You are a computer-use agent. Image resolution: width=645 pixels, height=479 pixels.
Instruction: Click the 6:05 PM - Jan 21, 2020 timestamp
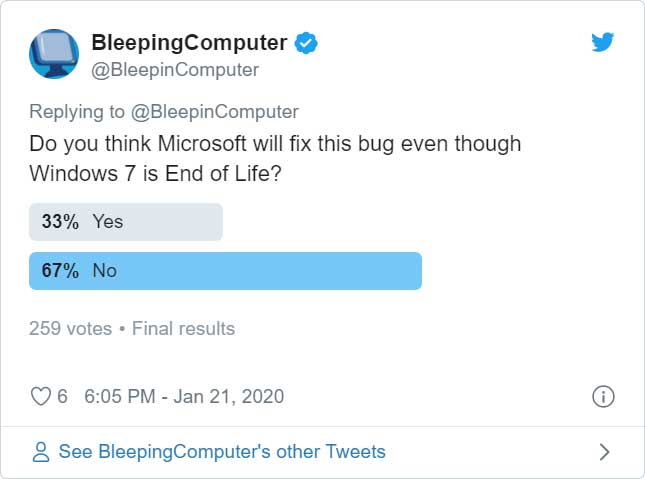(x=184, y=396)
